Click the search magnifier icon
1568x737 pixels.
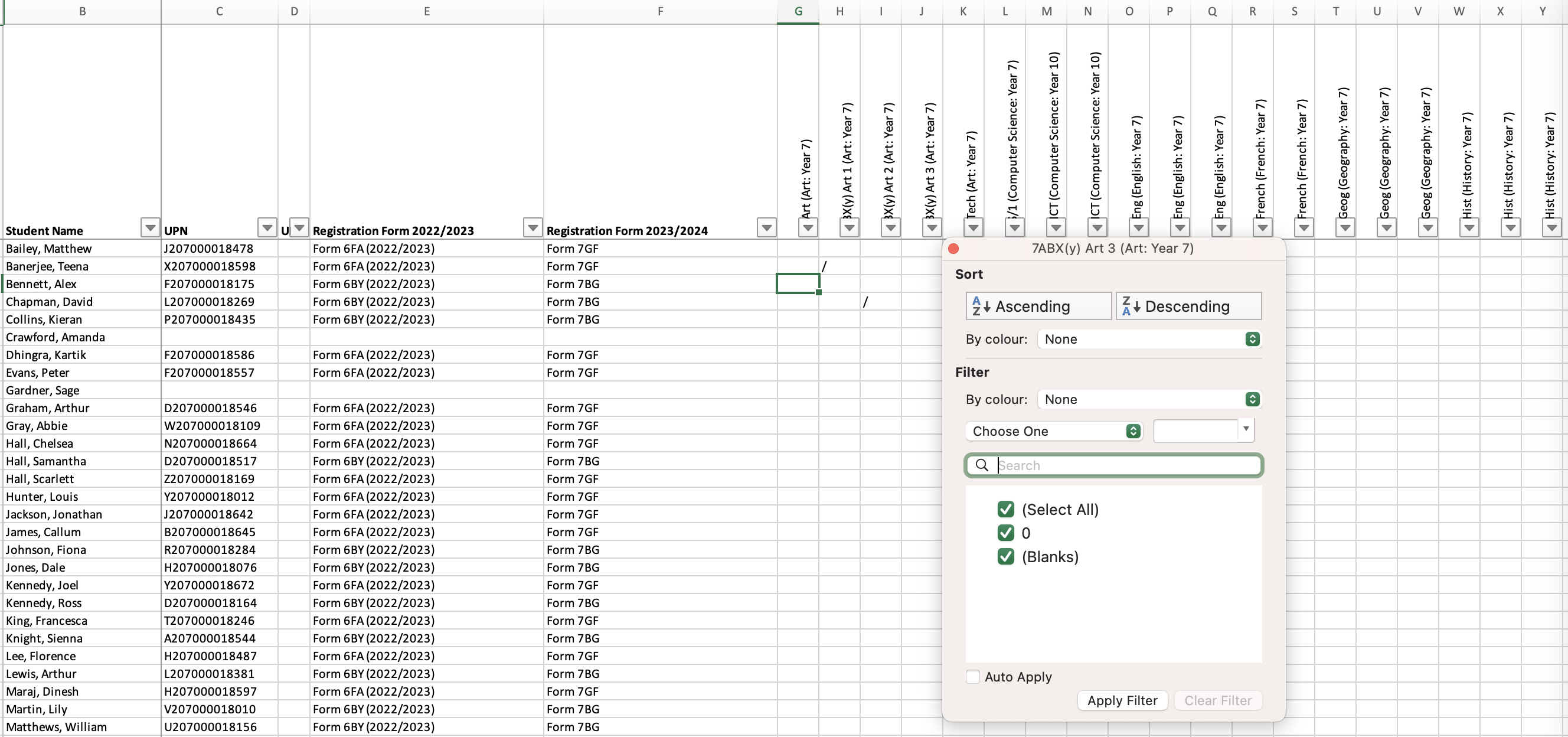[982, 465]
